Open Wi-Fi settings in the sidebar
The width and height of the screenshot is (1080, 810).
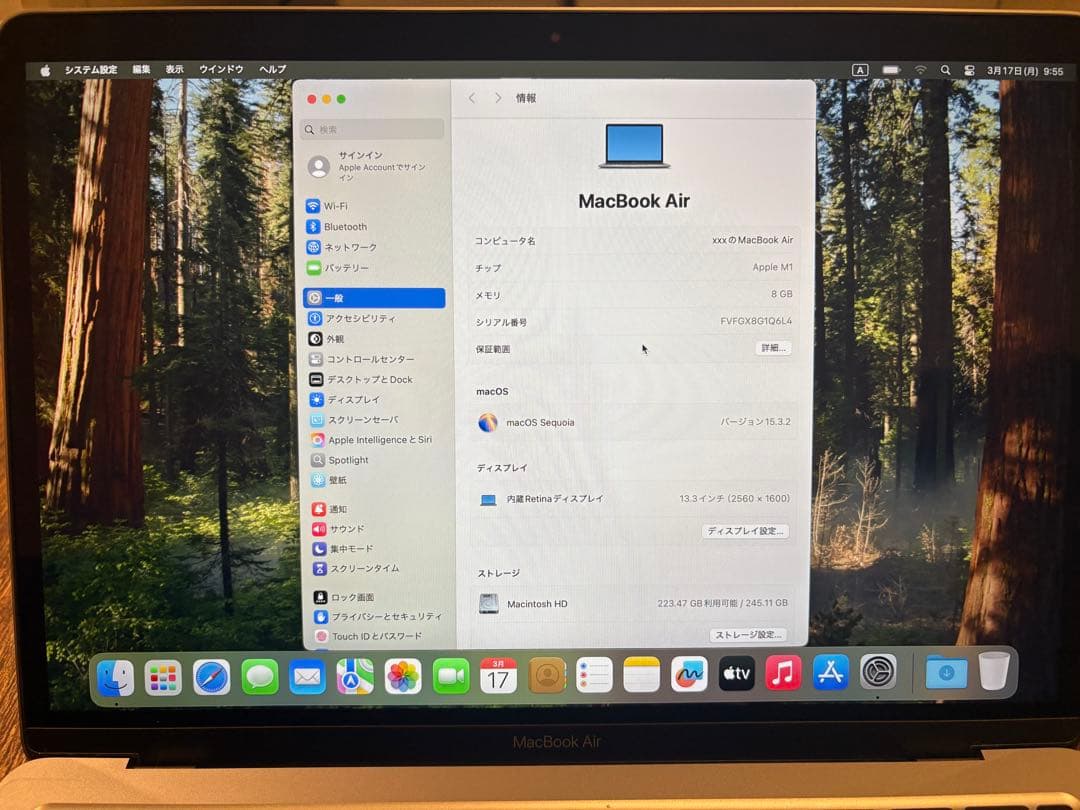[x=340, y=206]
